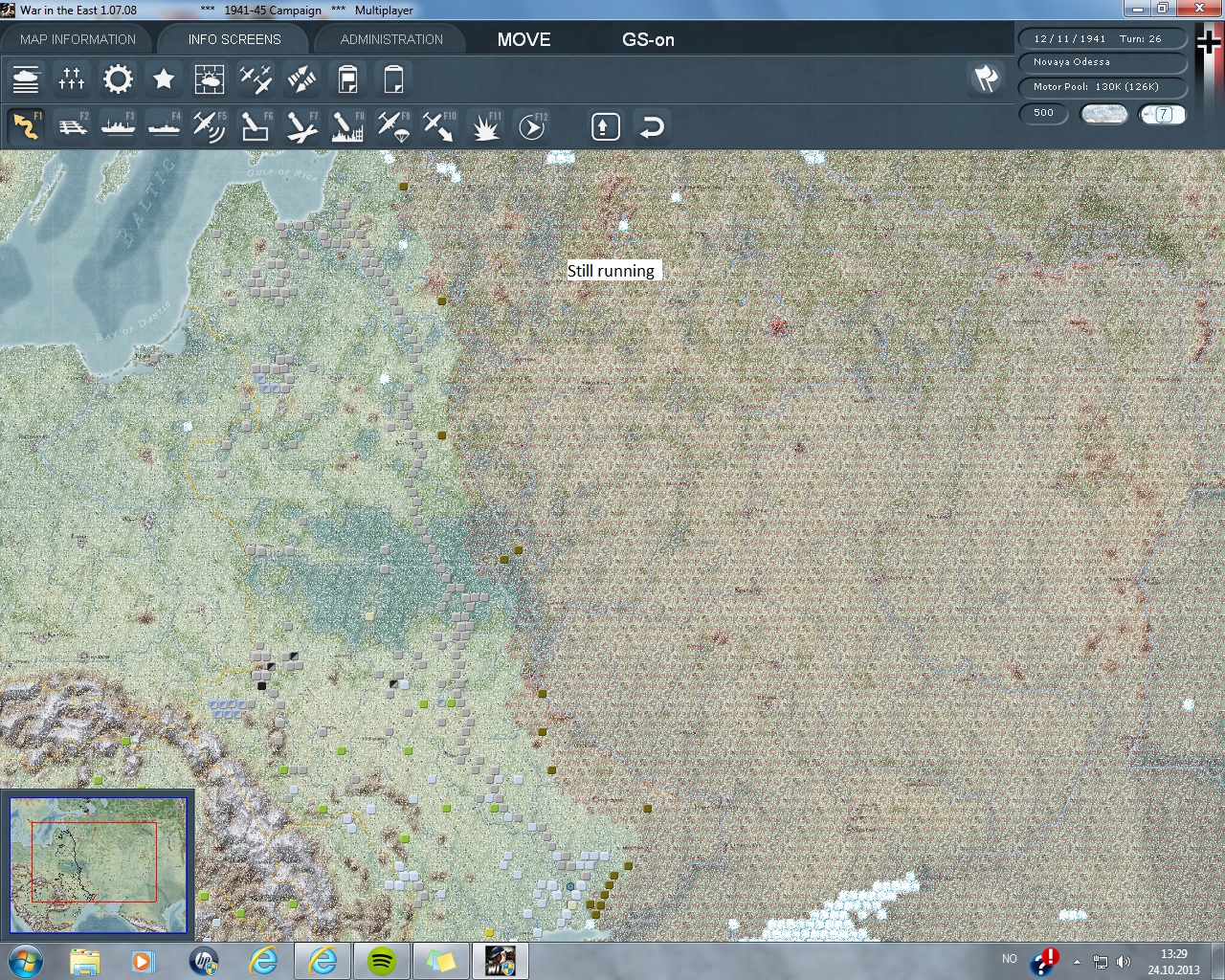Select Bomb Airfield mode F7

tap(301, 126)
